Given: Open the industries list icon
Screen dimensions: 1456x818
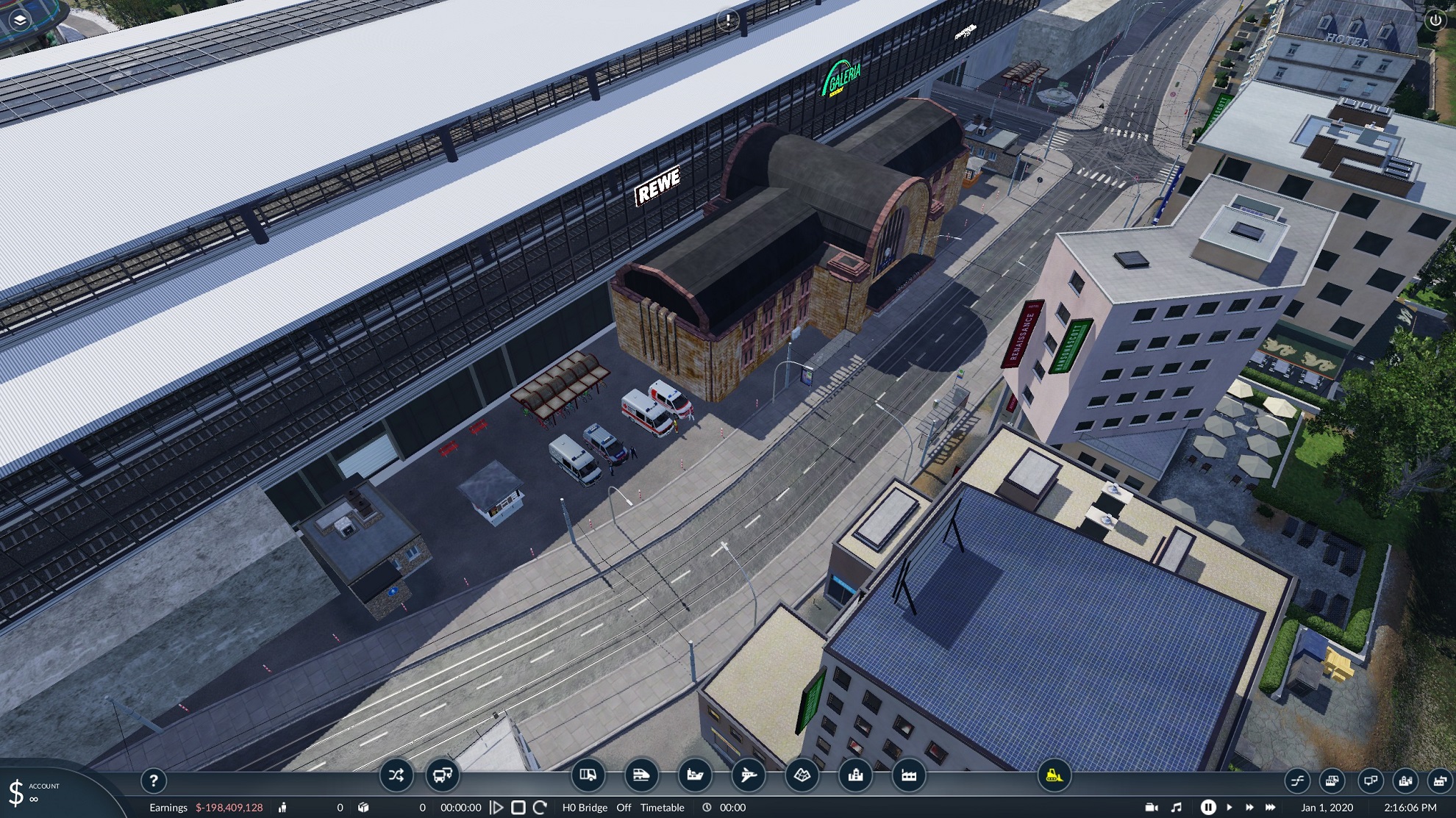Looking at the screenshot, I should (1440, 781).
